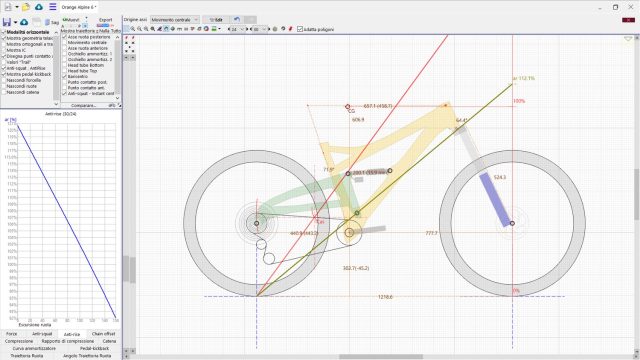This screenshot has height=360, width=640.
Task: Expand the chainring teeth number dropdown
Action: (x=237, y=29)
